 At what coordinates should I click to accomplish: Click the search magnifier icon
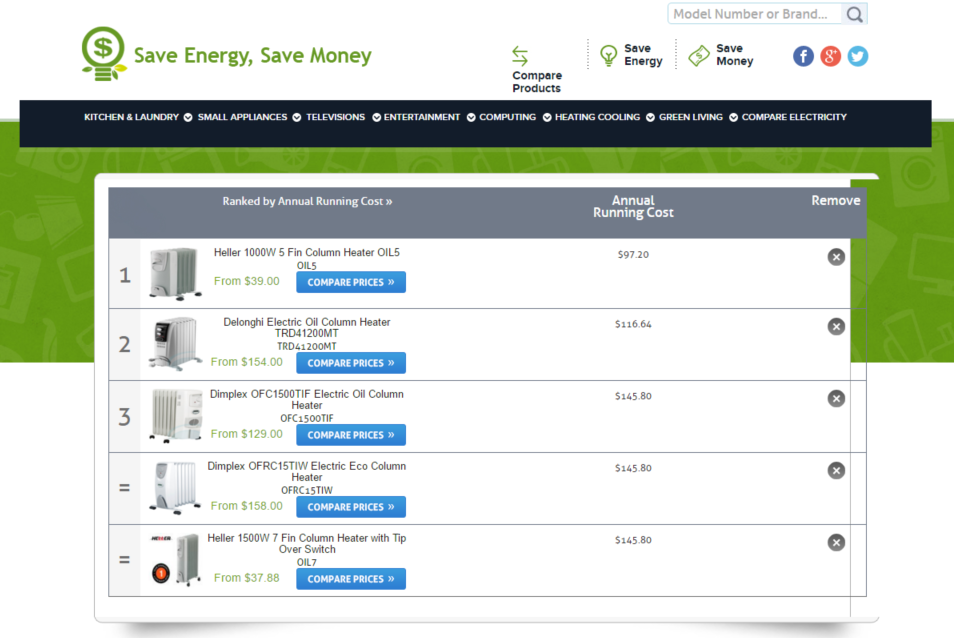click(x=854, y=14)
